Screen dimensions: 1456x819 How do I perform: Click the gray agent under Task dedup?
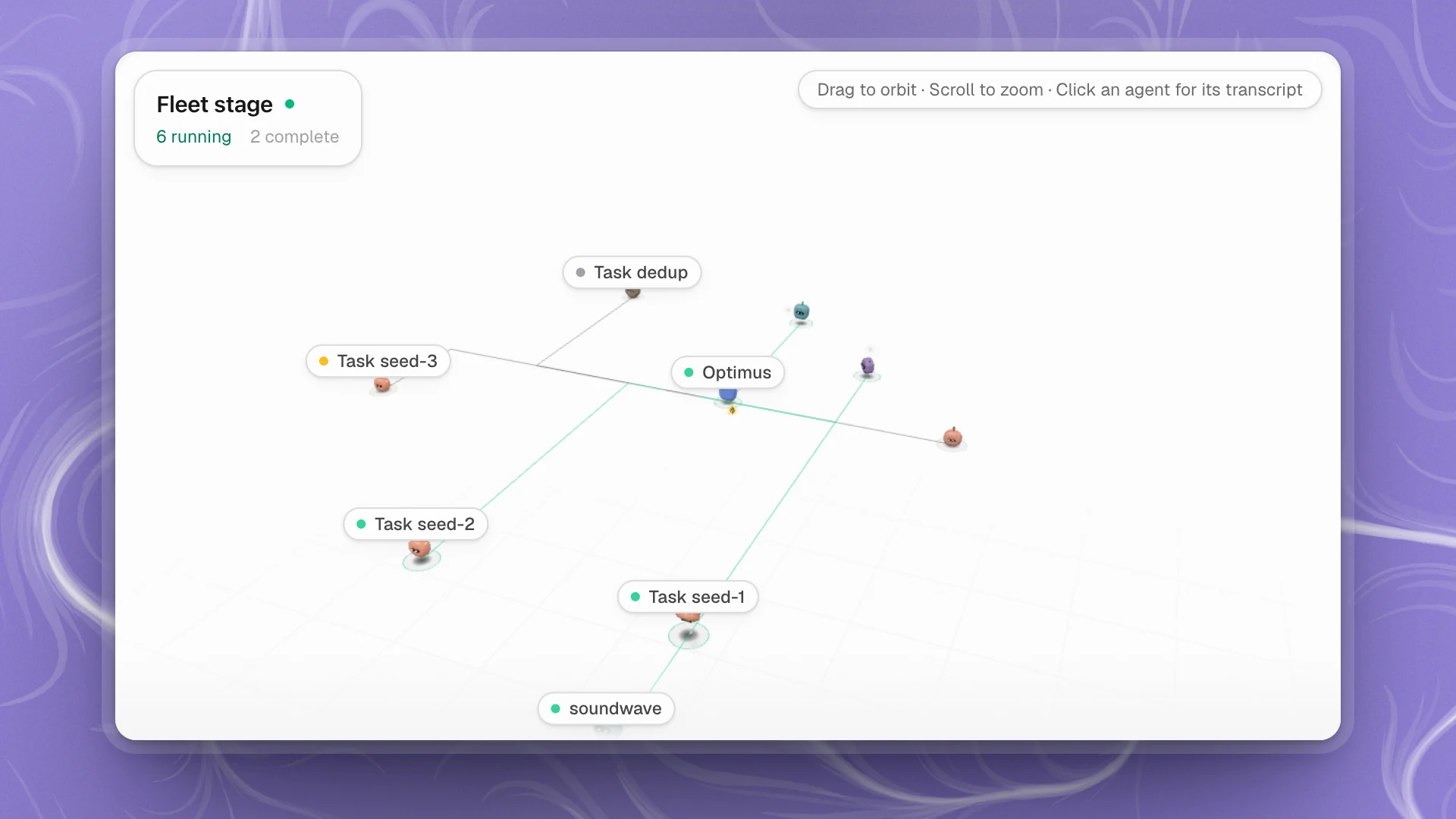point(633,293)
